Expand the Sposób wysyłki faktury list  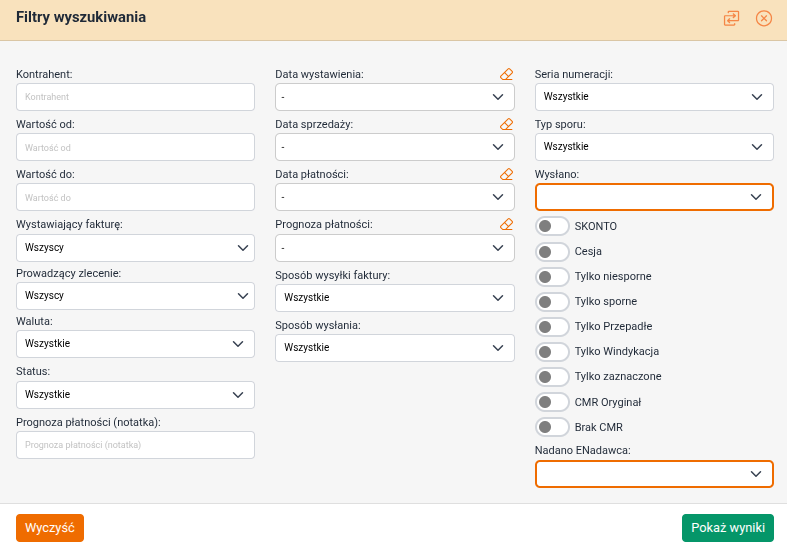[394, 298]
